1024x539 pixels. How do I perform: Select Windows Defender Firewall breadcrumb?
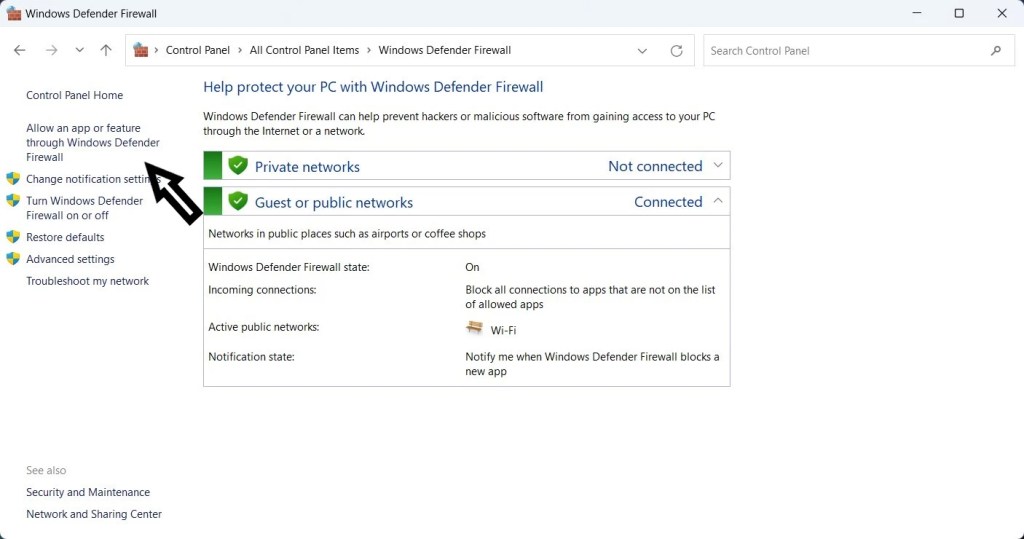[x=445, y=50]
